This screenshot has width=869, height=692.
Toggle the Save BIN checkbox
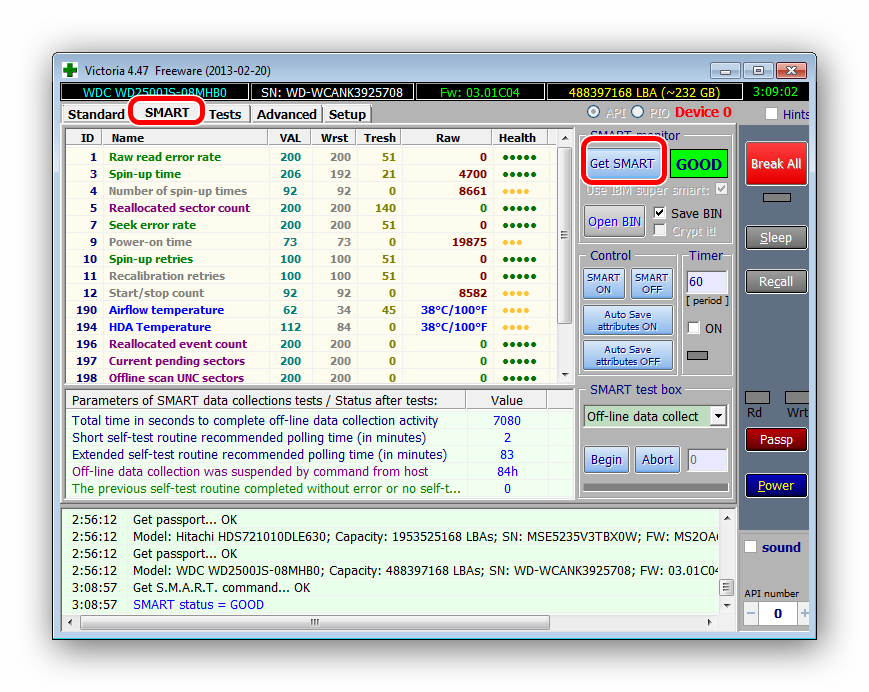pos(660,213)
